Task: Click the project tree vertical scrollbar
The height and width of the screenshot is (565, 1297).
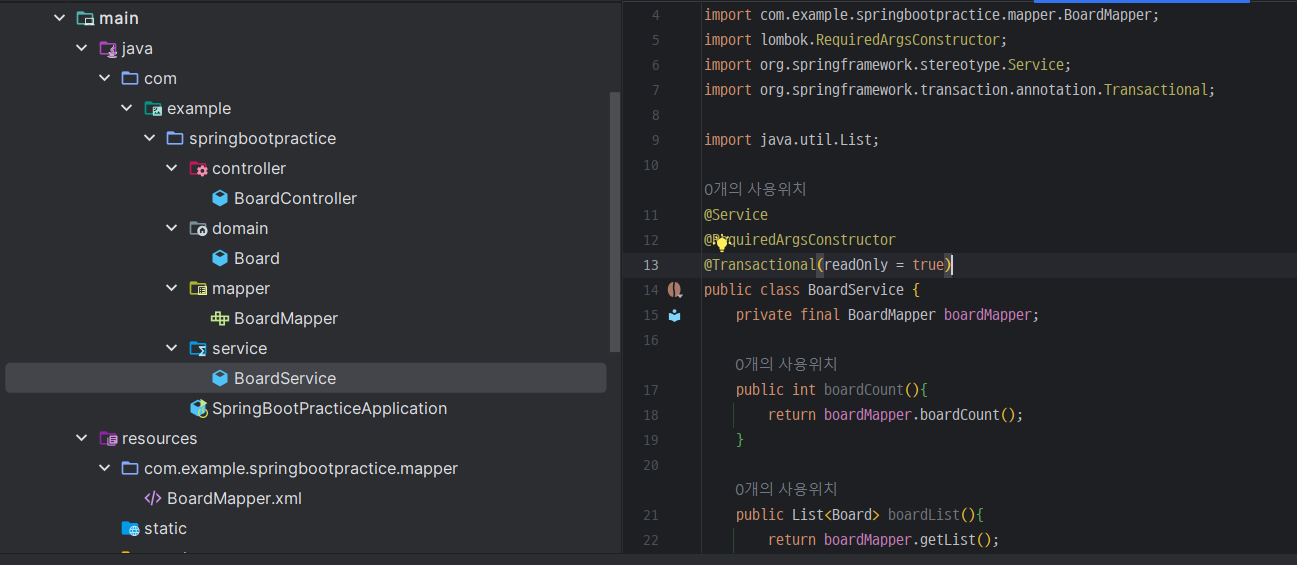Action: pyautogui.click(x=615, y=222)
